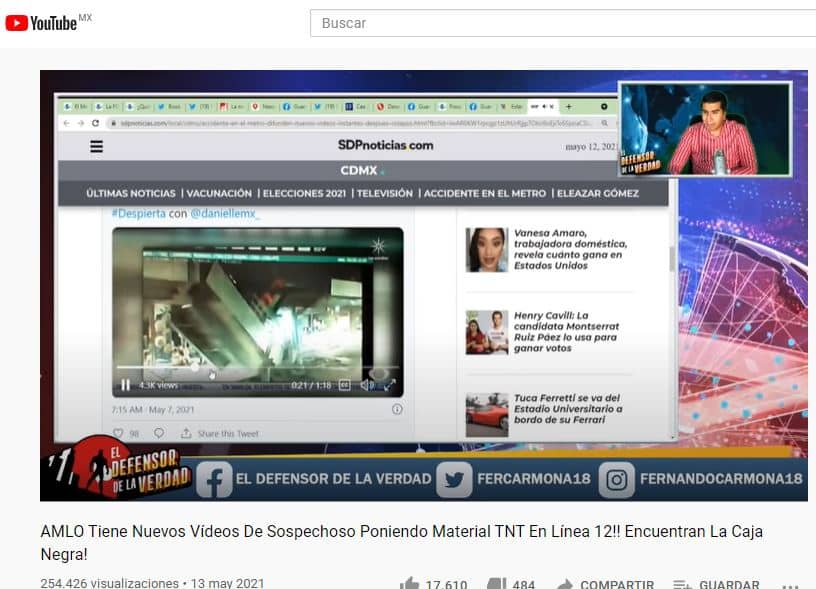816x589 pixels.
Task: Open the Vanesa Amaro trabajadora doméstica headline
Action: [x=570, y=249]
